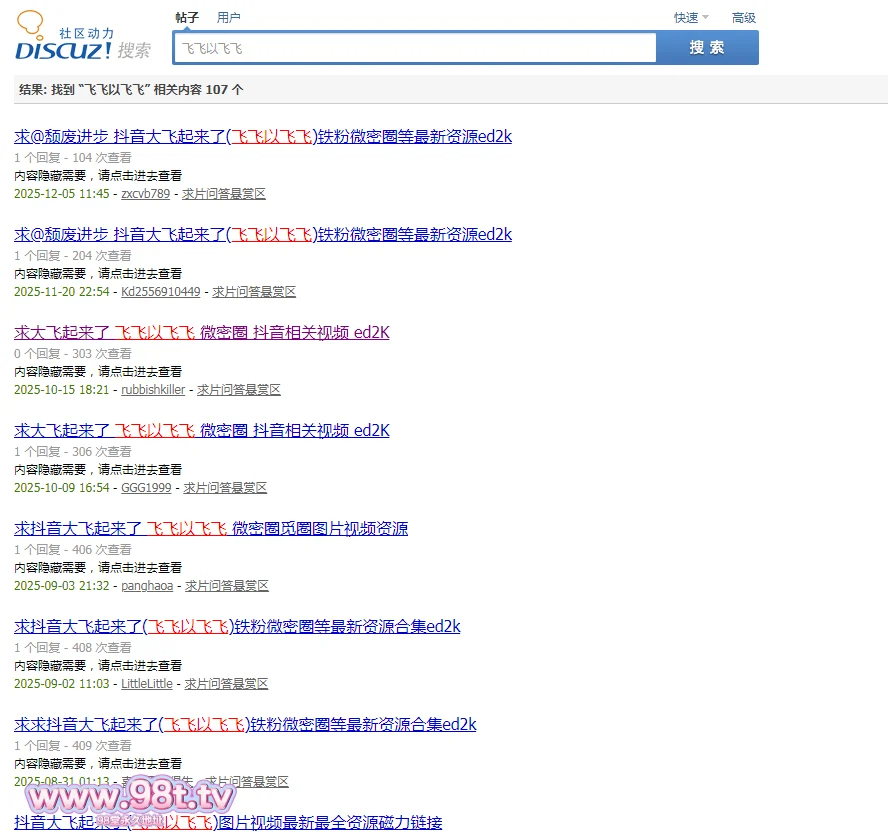View GGG1999's profile
This screenshot has height=835, width=888.
pos(146,488)
